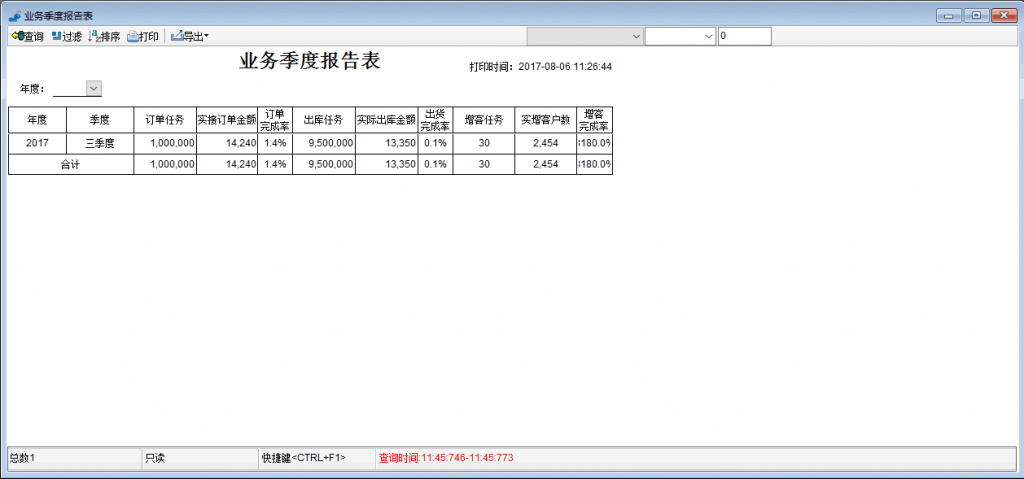Click the 合计 total row label
The width and height of the screenshot is (1024, 479).
click(x=70, y=164)
